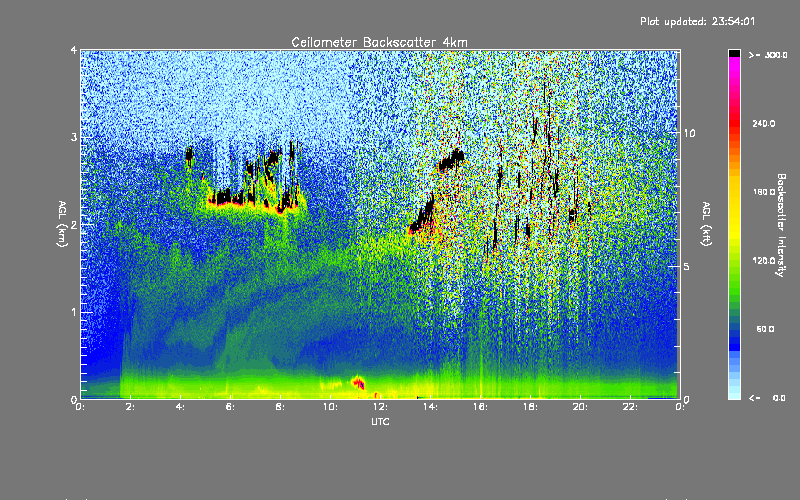Click the '60.0' colorbar value
Viewport: 800px width, 500px height.
point(765,330)
